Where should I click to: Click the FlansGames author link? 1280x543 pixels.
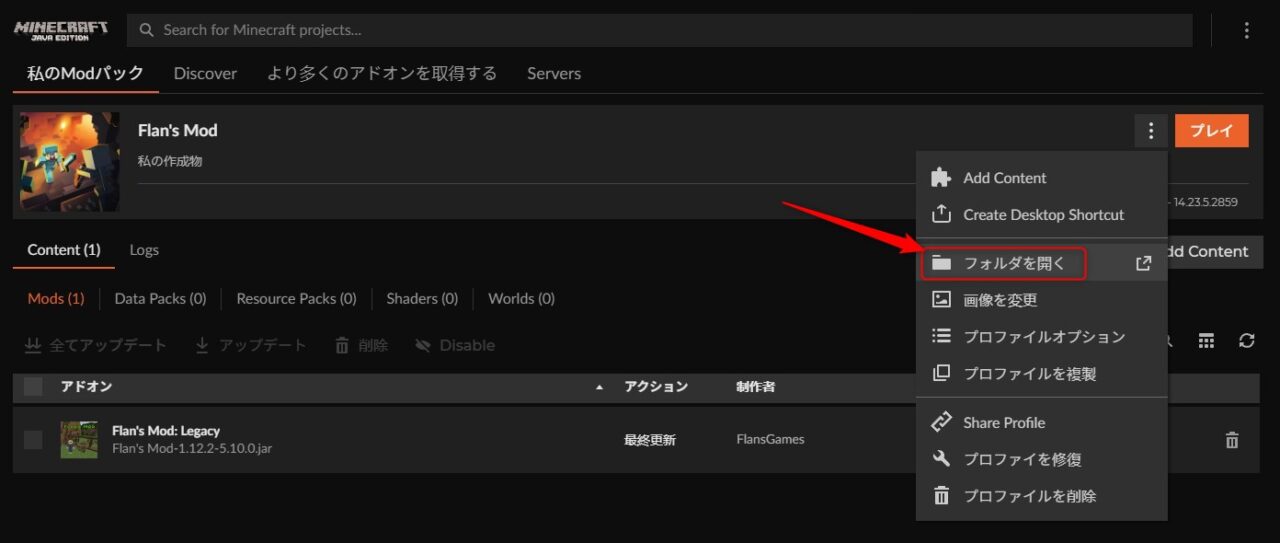click(x=770, y=439)
